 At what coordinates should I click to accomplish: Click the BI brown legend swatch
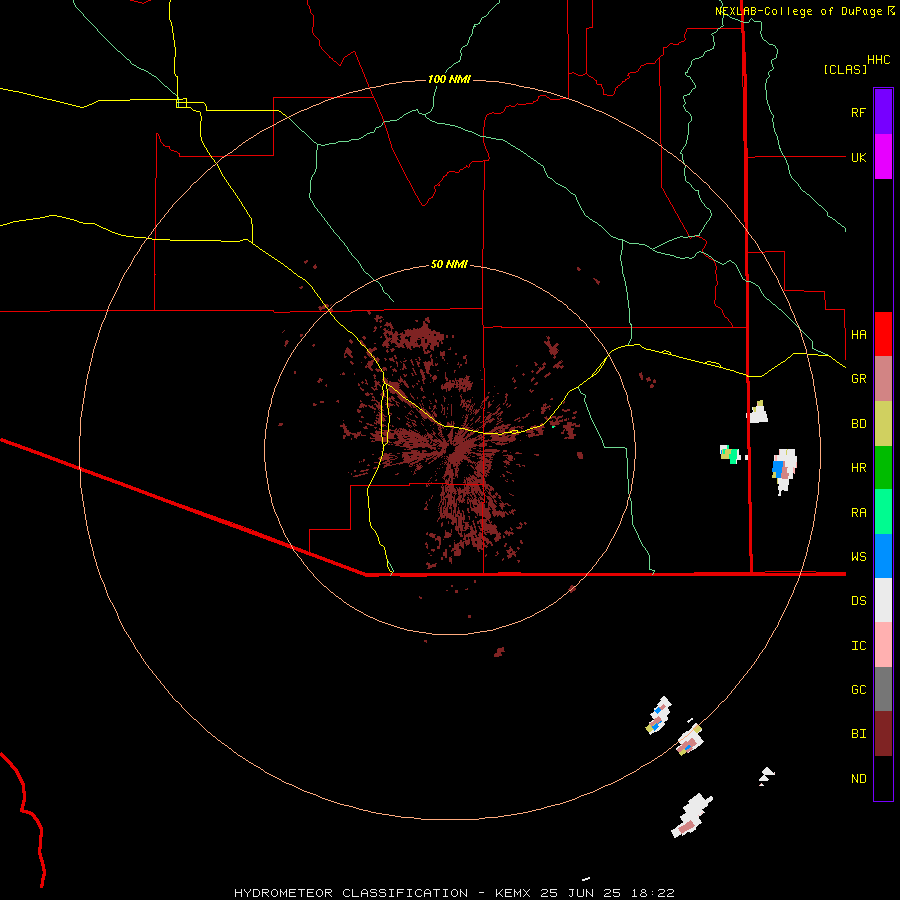(x=883, y=734)
